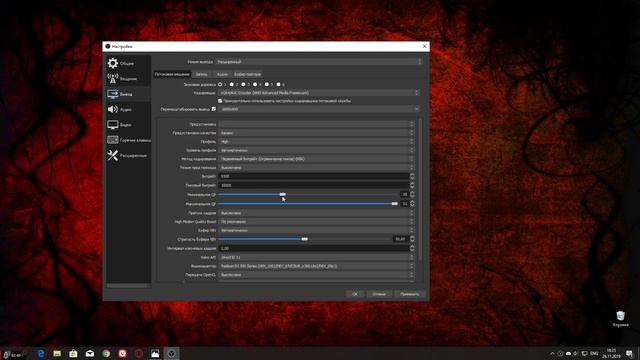The width and height of the screenshot is (640, 360).
Task: Switch the ENG input language indicator
Action: (x=594, y=353)
